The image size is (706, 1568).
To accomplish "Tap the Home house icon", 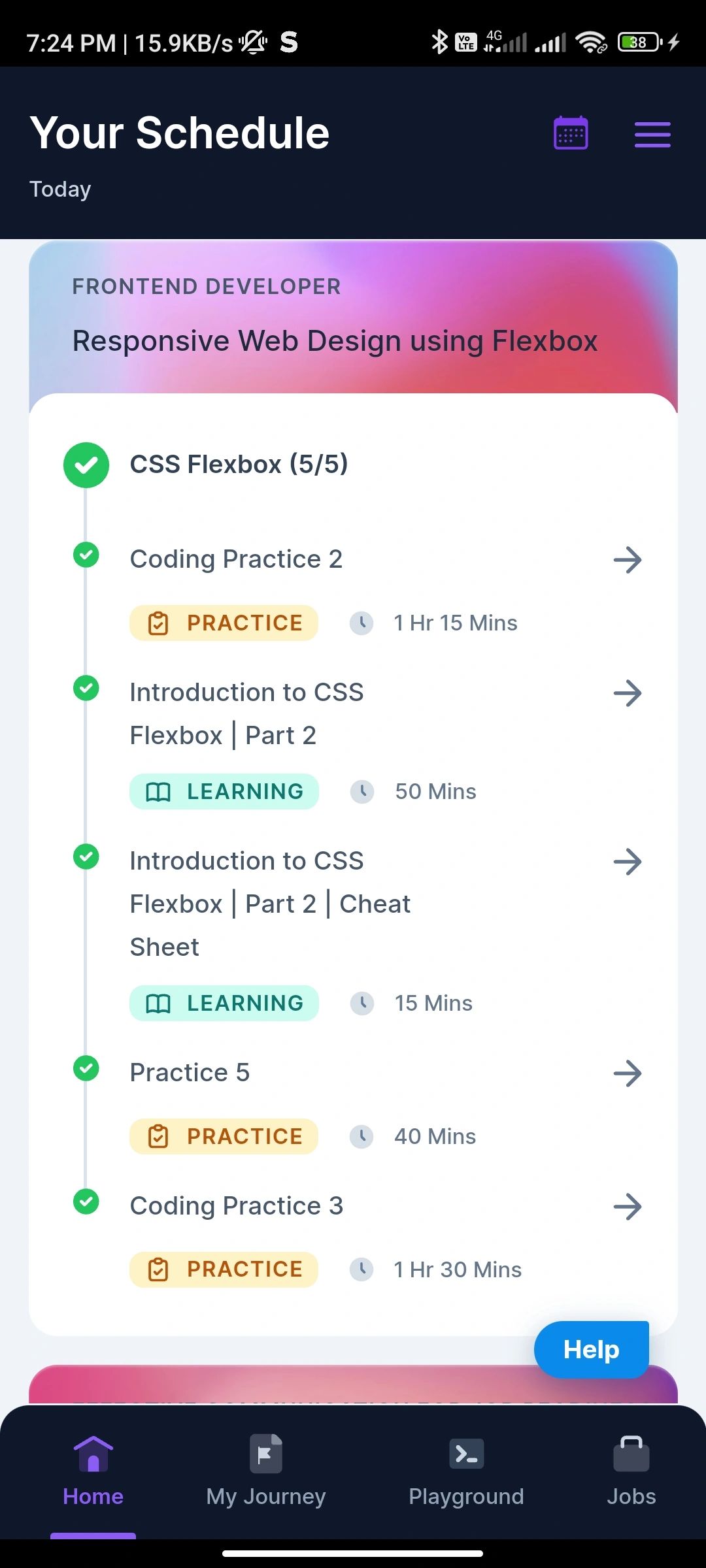I will pyautogui.click(x=93, y=1454).
